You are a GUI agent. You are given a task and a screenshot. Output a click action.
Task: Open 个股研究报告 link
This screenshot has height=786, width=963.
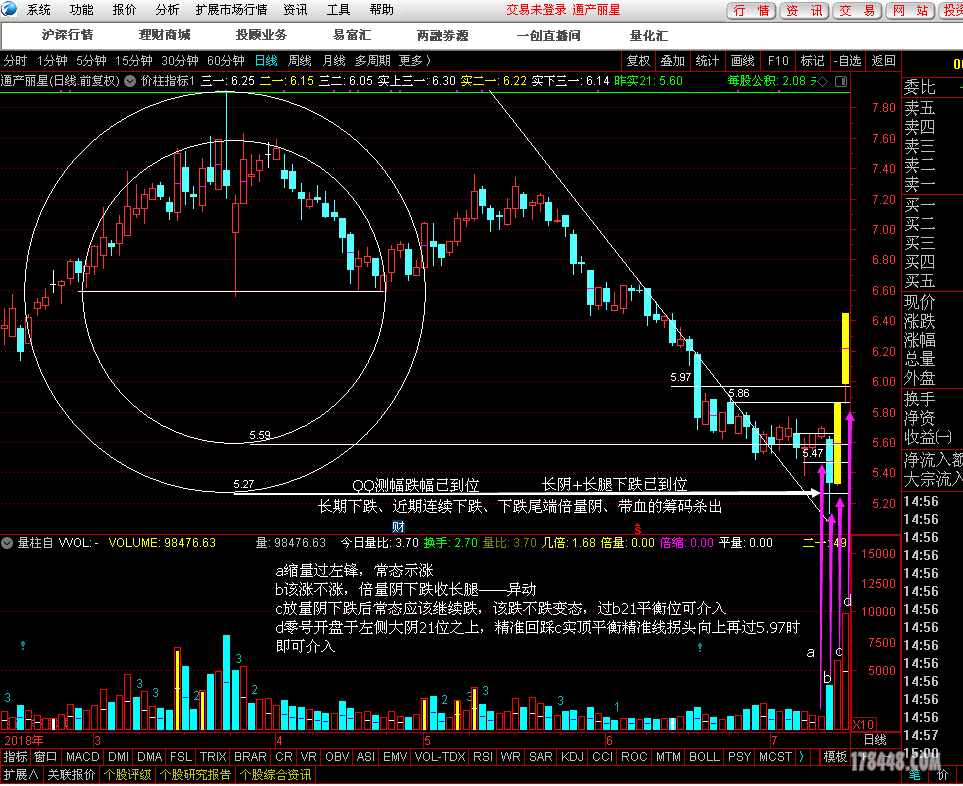pyautogui.click(x=196, y=775)
